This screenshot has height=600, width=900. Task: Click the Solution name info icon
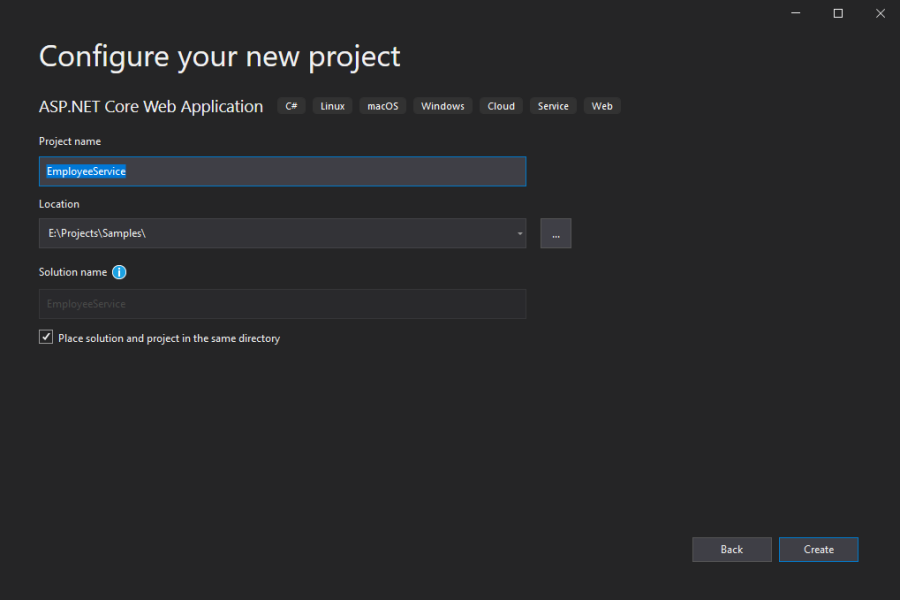tap(119, 272)
